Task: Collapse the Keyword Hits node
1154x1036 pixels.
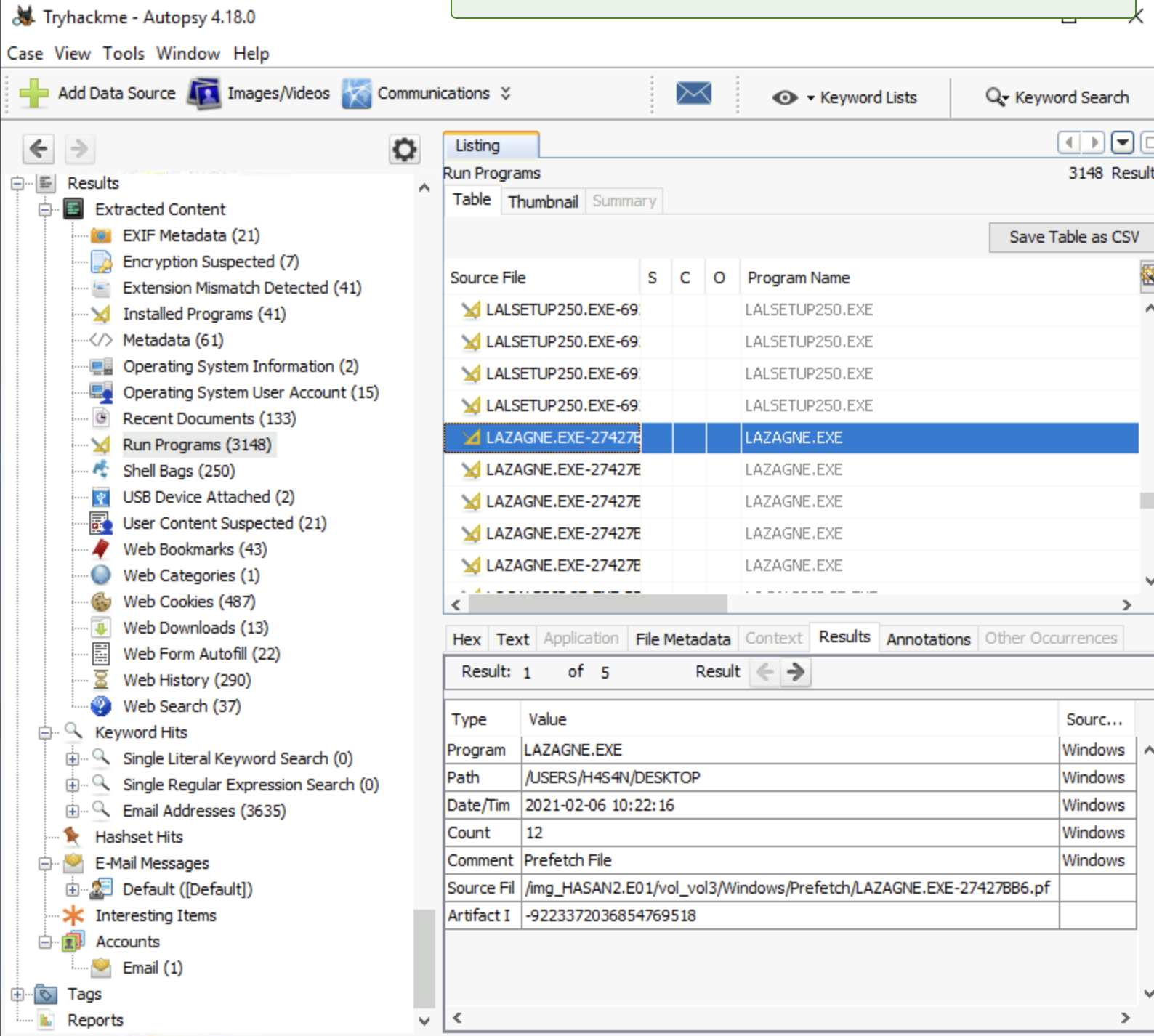Action: [45, 733]
